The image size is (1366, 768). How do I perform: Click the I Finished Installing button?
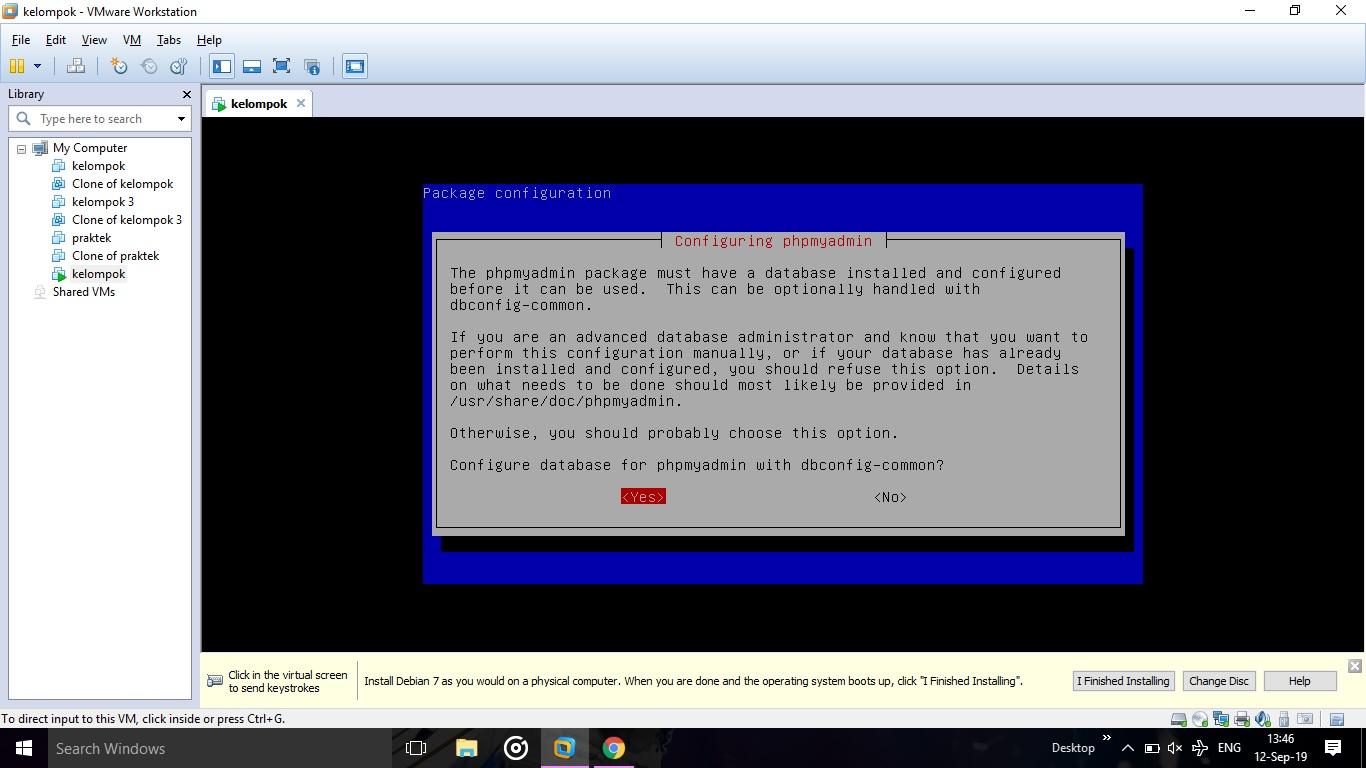[x=1122, y=681]
